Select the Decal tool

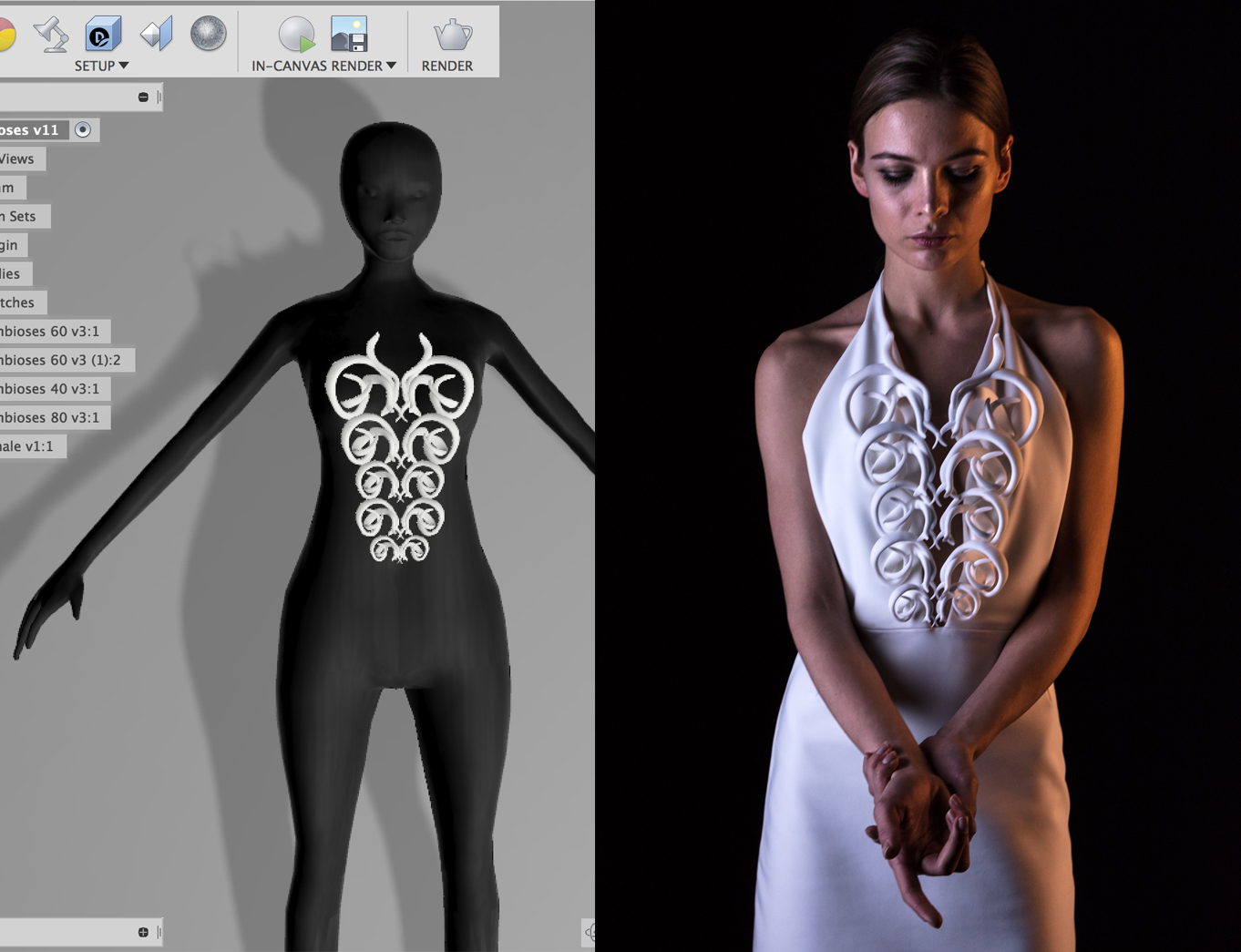click(103, 33)
